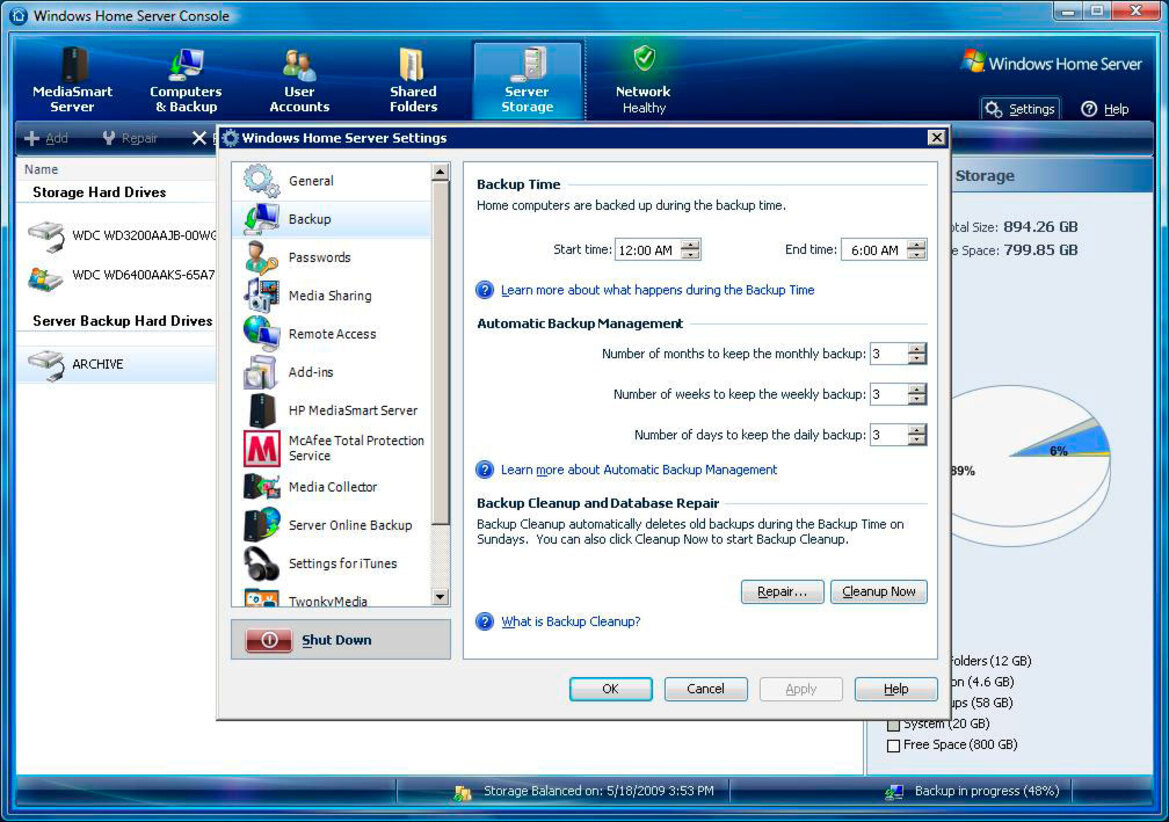Open the Computers & Backup tab
The image size is (1169, 822).
186,80
